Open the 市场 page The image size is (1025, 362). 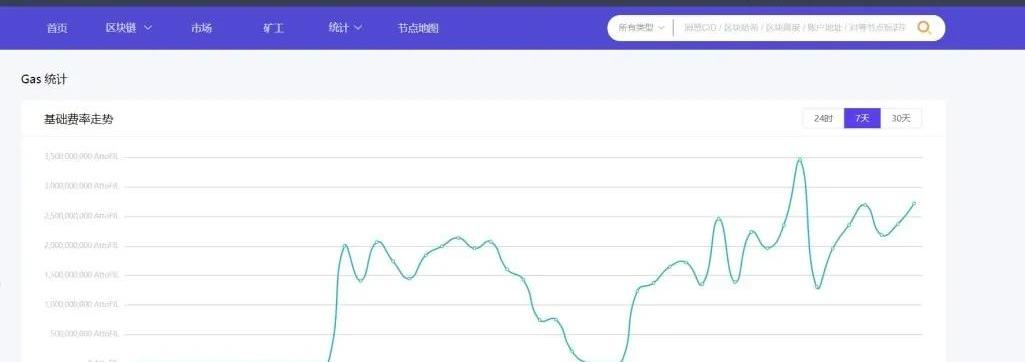coord(201,28)
